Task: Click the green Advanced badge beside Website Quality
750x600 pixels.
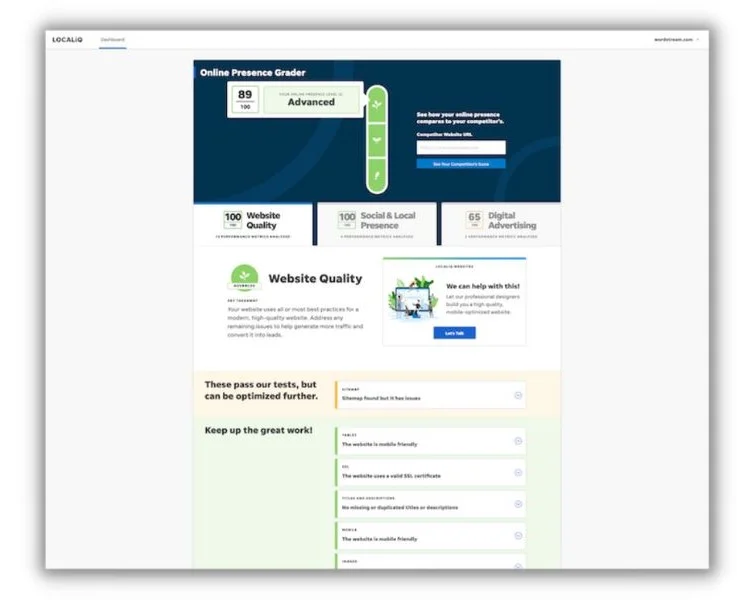Action: point(241,280)
